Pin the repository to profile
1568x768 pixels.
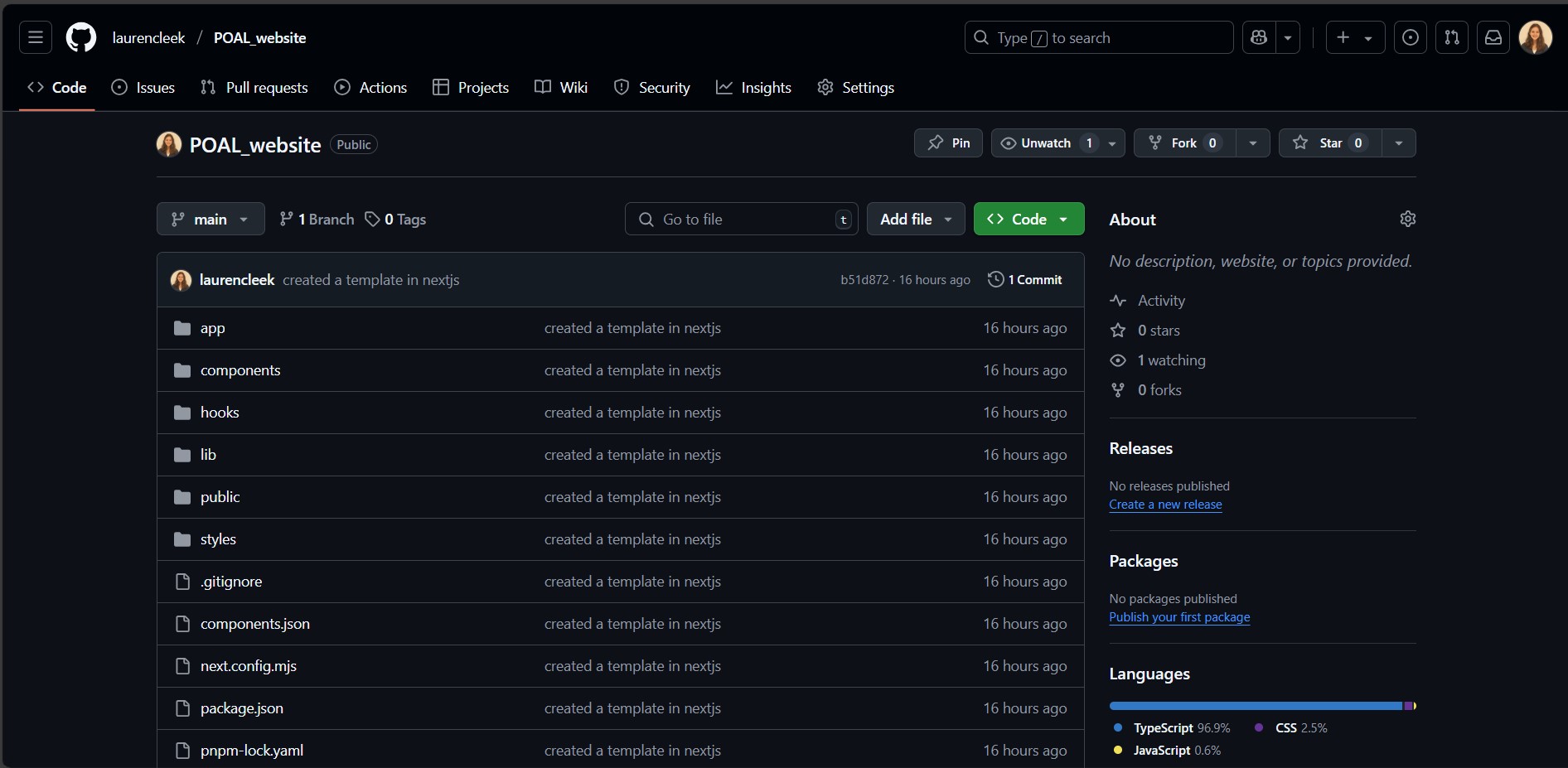click(948, 143)
